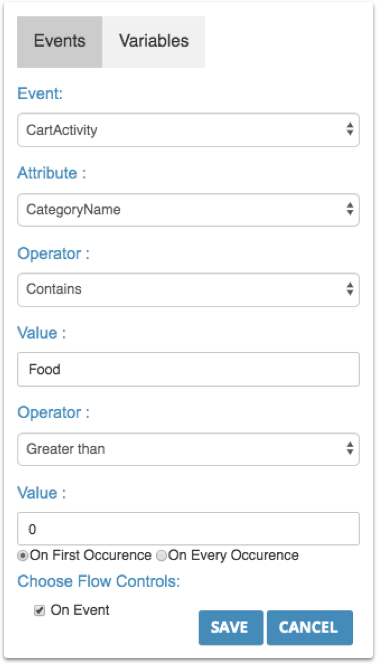Expand the Greater than operator dropdown

[x=188, y=449]
